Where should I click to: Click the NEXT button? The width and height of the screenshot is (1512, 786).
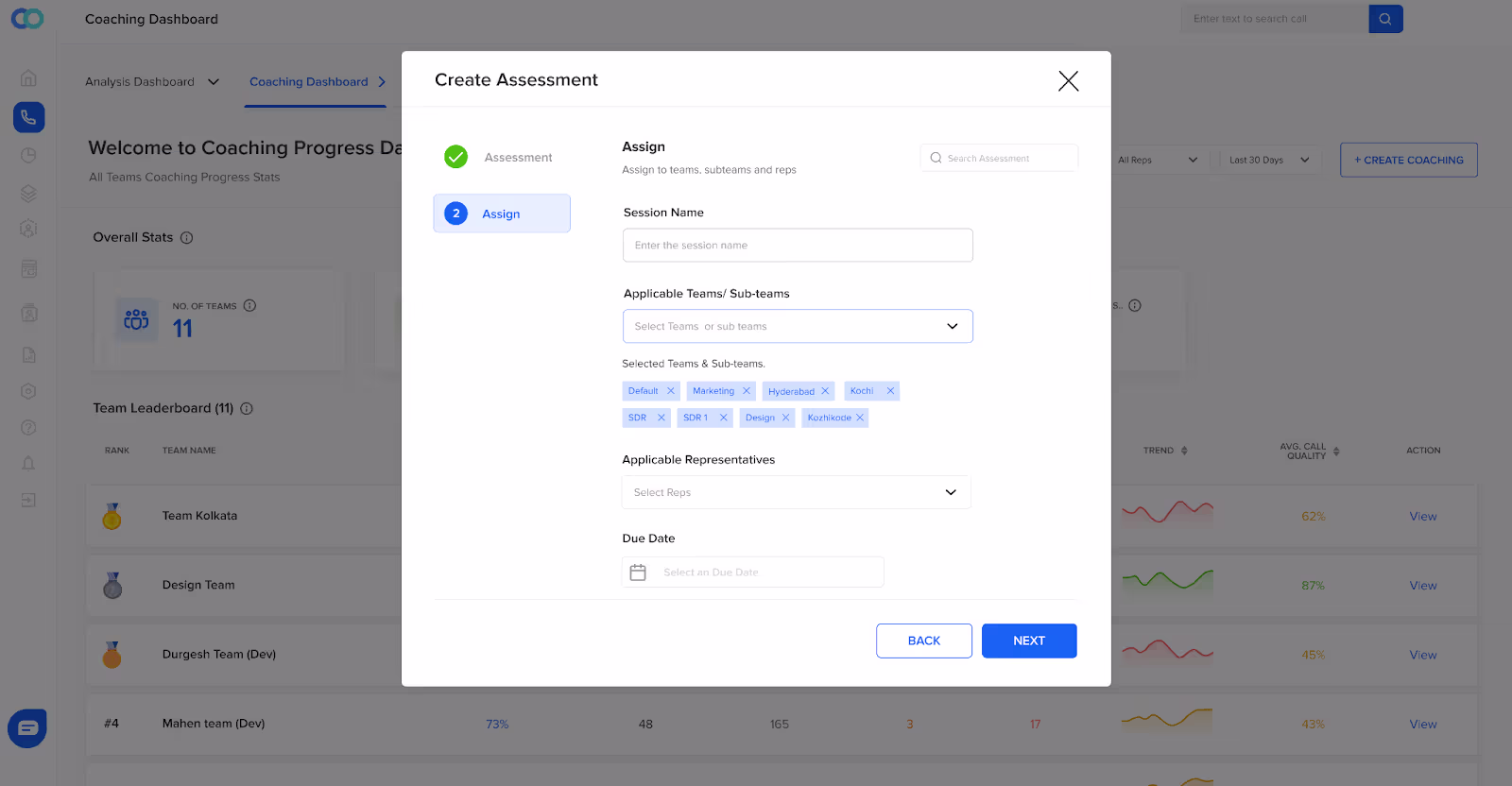click(1029, 641)
